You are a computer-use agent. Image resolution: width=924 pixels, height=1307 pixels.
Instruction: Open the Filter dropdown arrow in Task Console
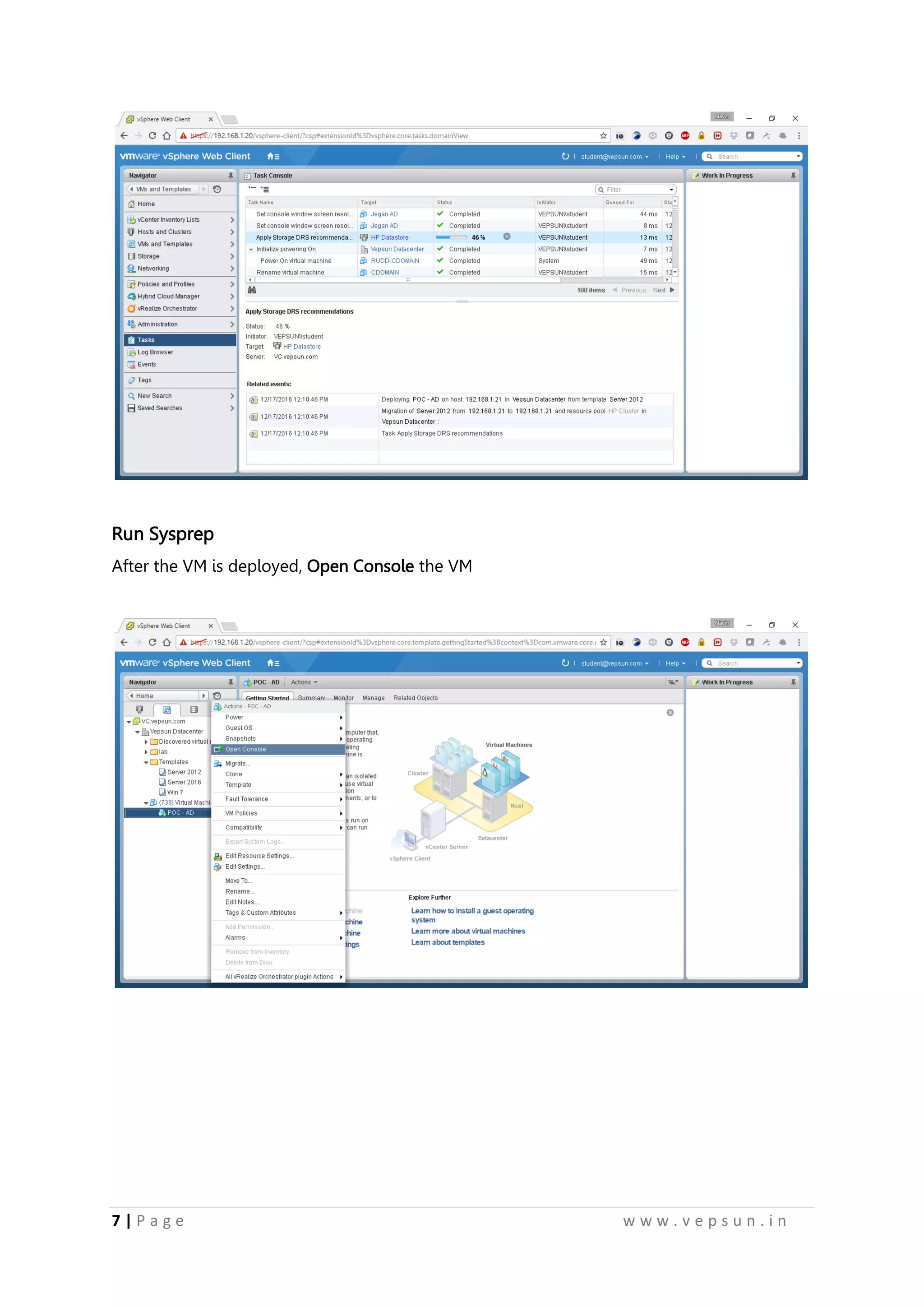671,190
